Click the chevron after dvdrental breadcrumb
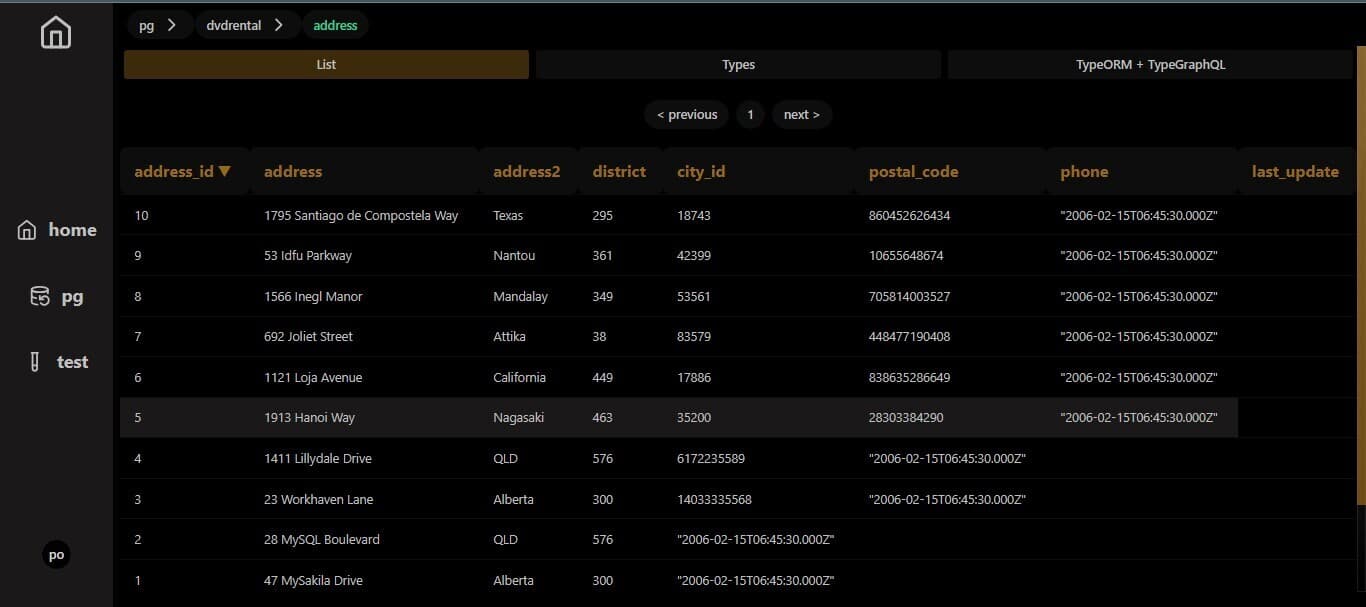This screenshot has width=1366, height=607. [279, 25]
